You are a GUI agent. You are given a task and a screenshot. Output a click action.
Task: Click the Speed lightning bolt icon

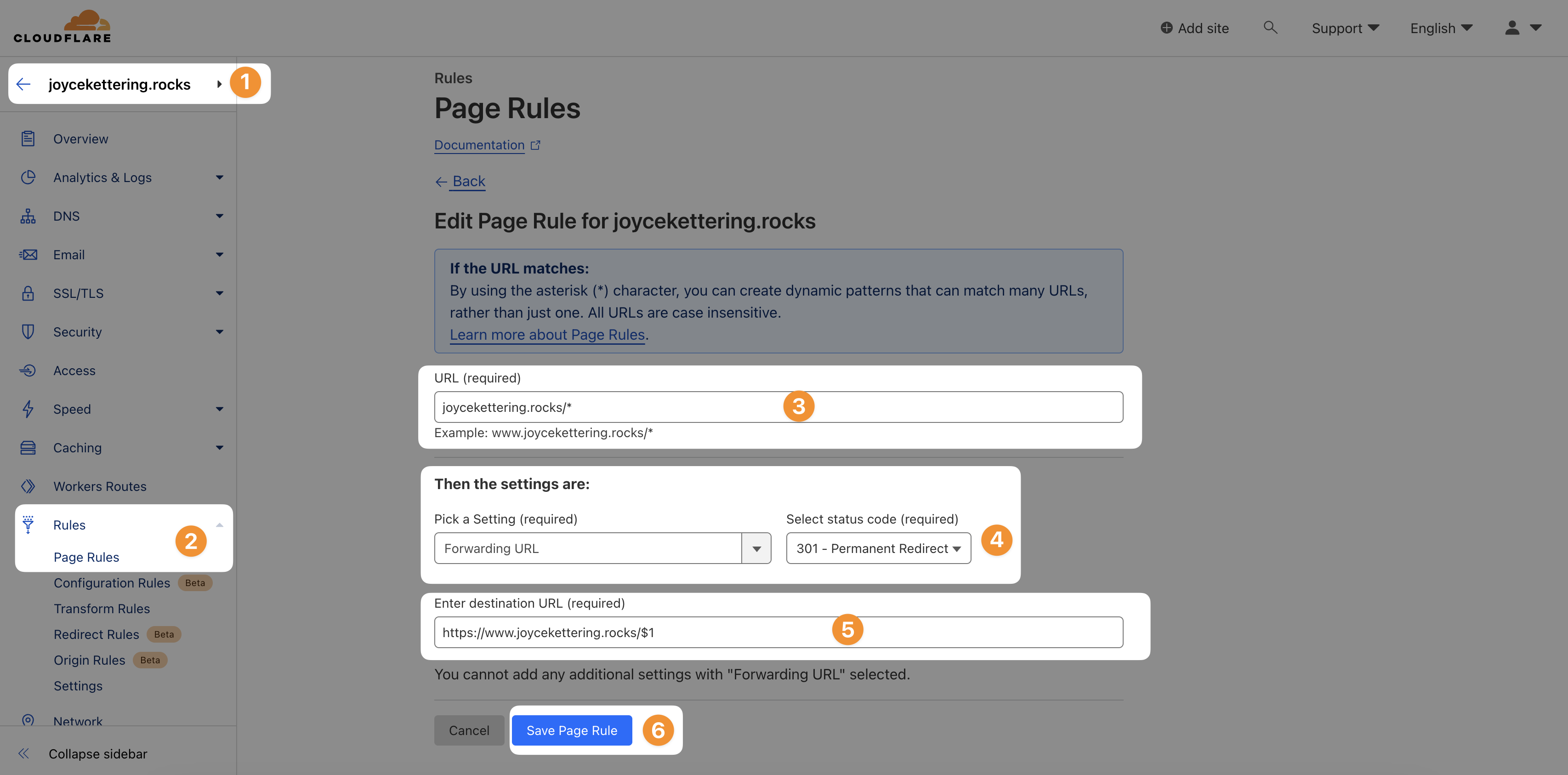tap(28, 409)
